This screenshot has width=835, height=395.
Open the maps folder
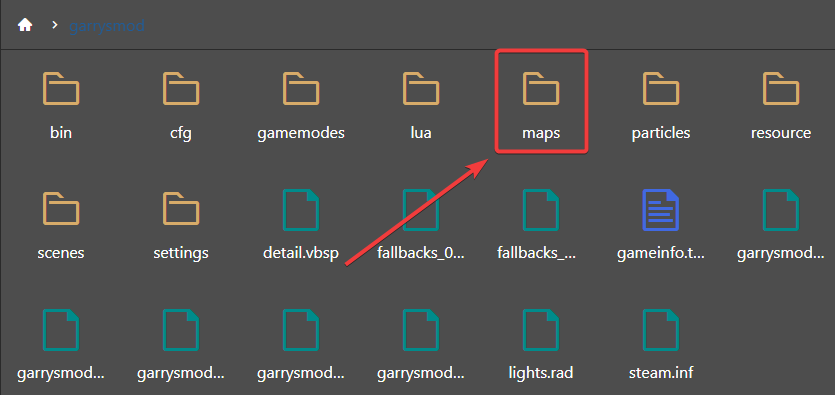pos(541,106)
